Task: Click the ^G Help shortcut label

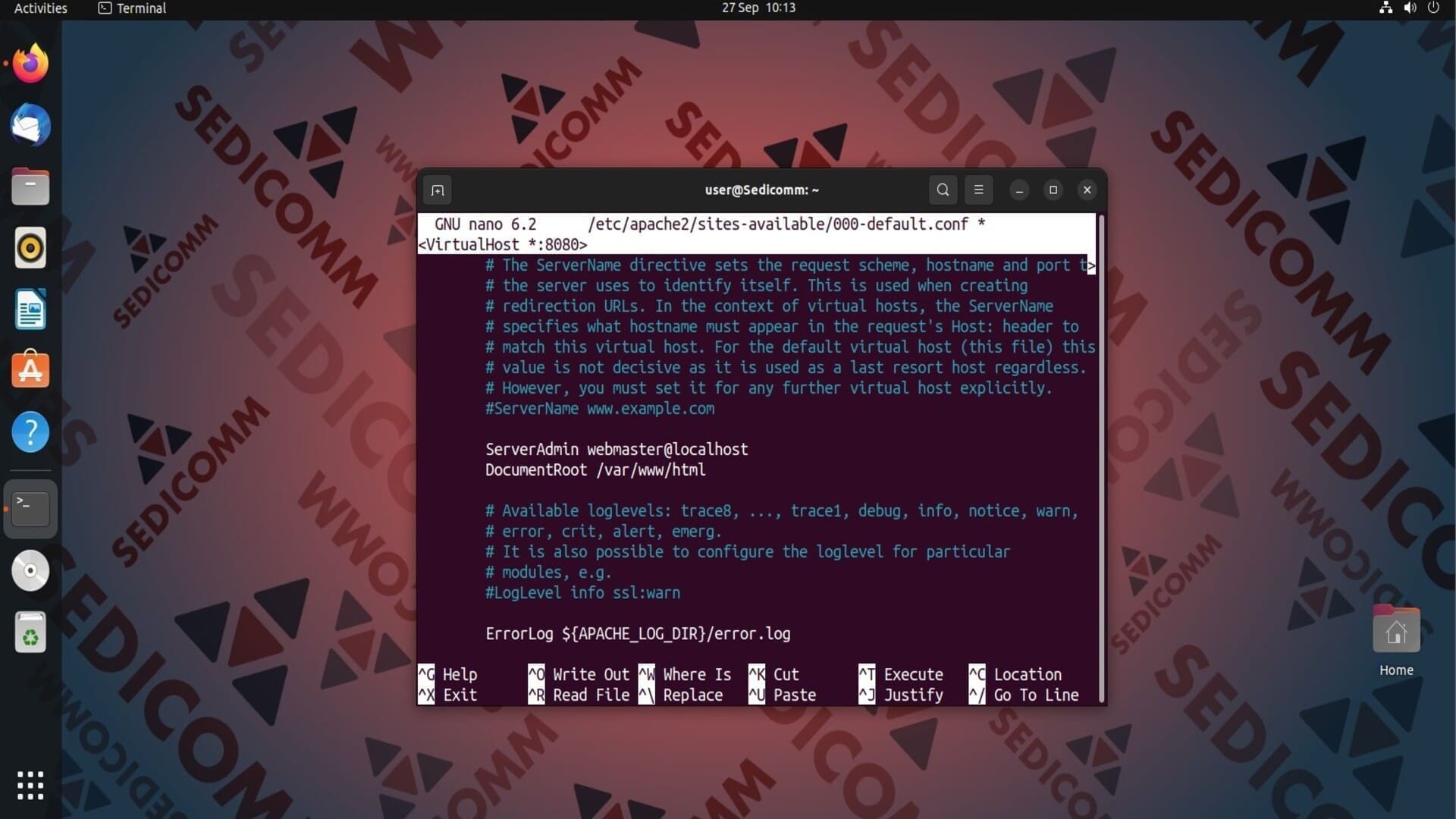Action: (447, 674)
